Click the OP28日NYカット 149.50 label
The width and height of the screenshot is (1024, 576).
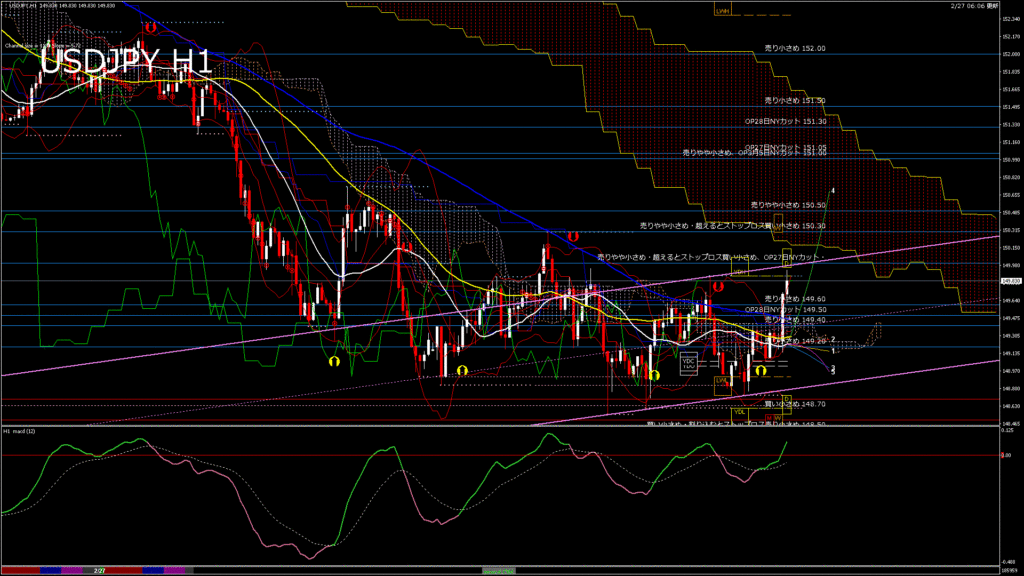(786, 310)
